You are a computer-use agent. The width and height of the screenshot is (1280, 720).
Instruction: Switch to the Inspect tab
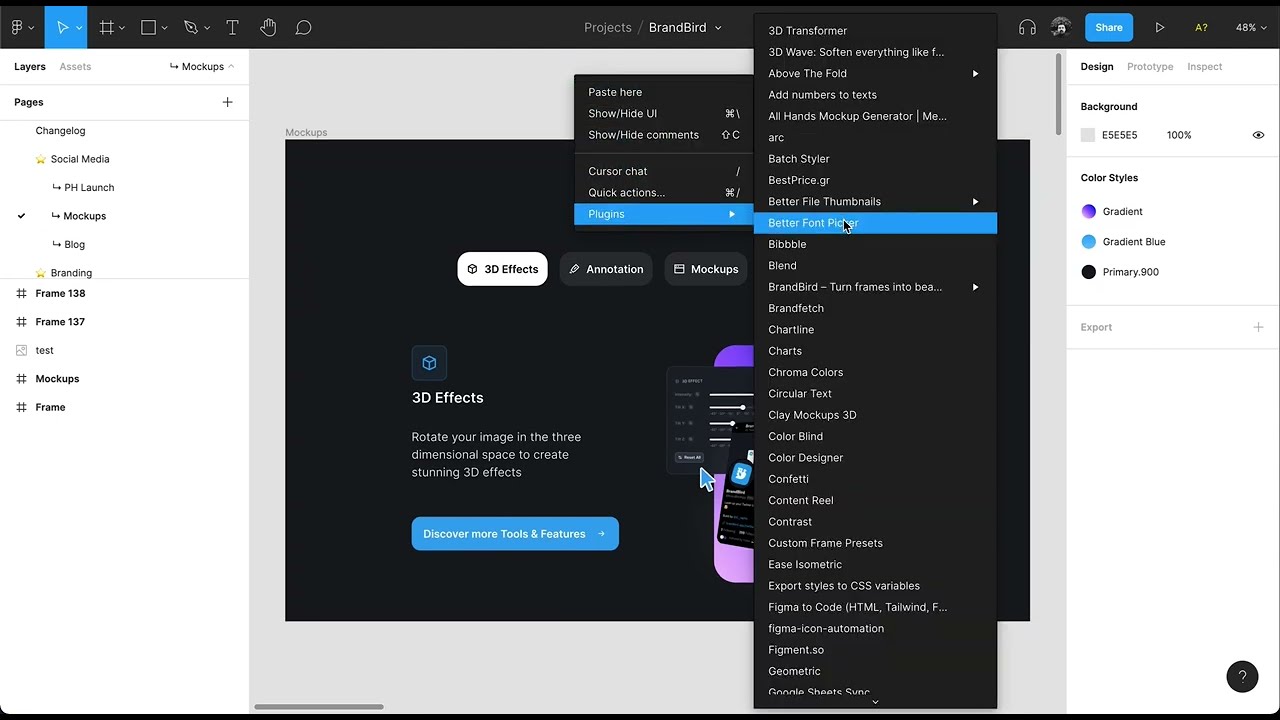(1204, 67)
